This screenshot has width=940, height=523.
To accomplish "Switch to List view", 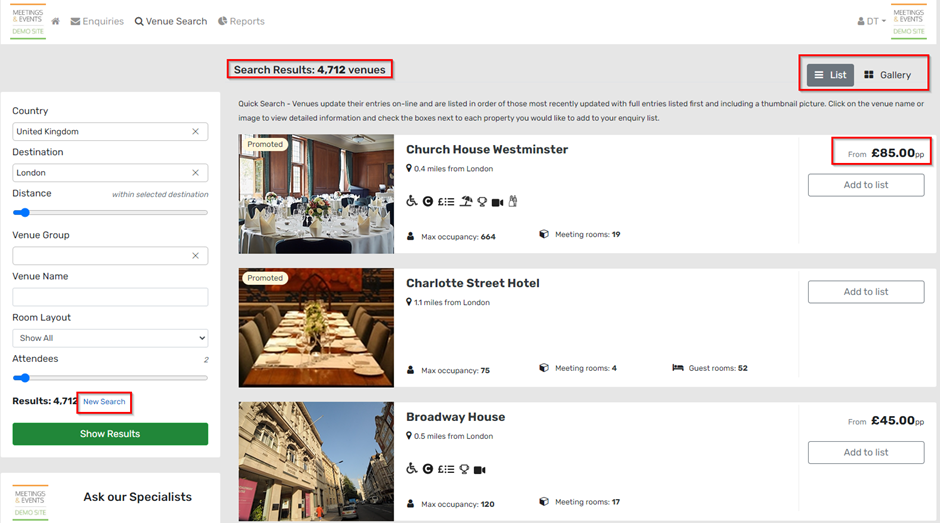I will [x=830, y=75].
